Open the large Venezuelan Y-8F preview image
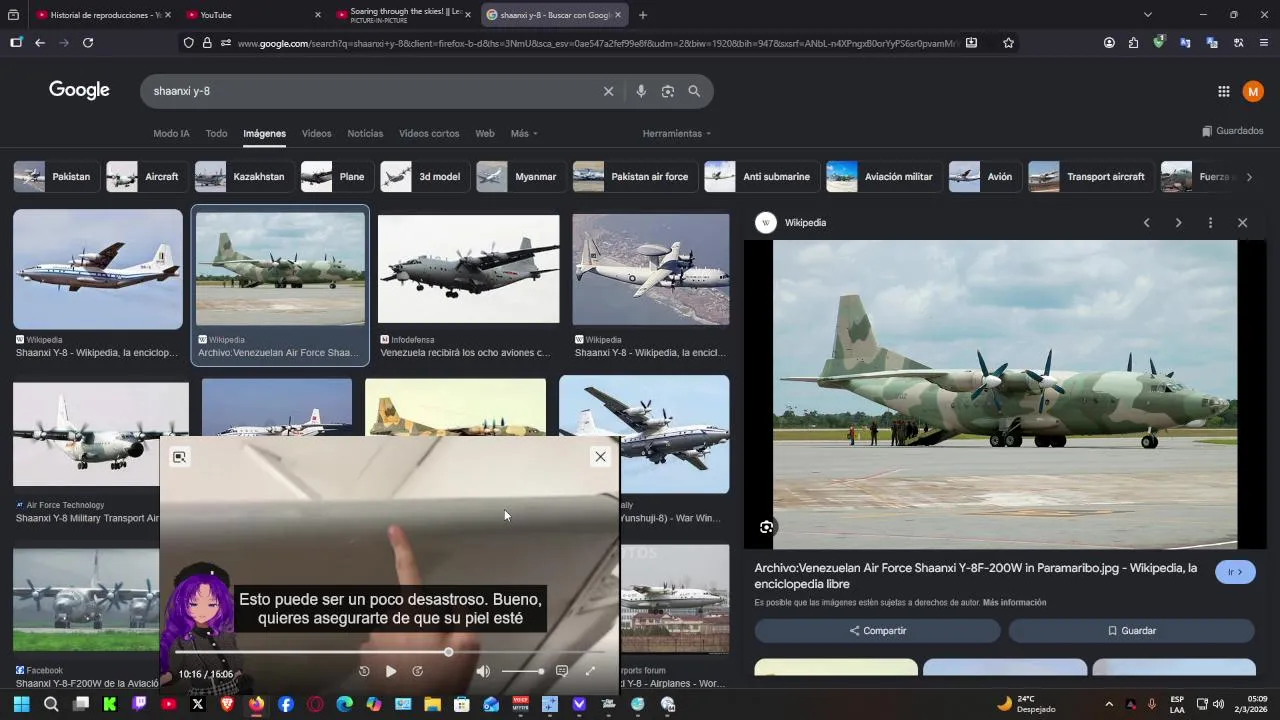This screenshot has height=720, width=1280. (1005, 394)
